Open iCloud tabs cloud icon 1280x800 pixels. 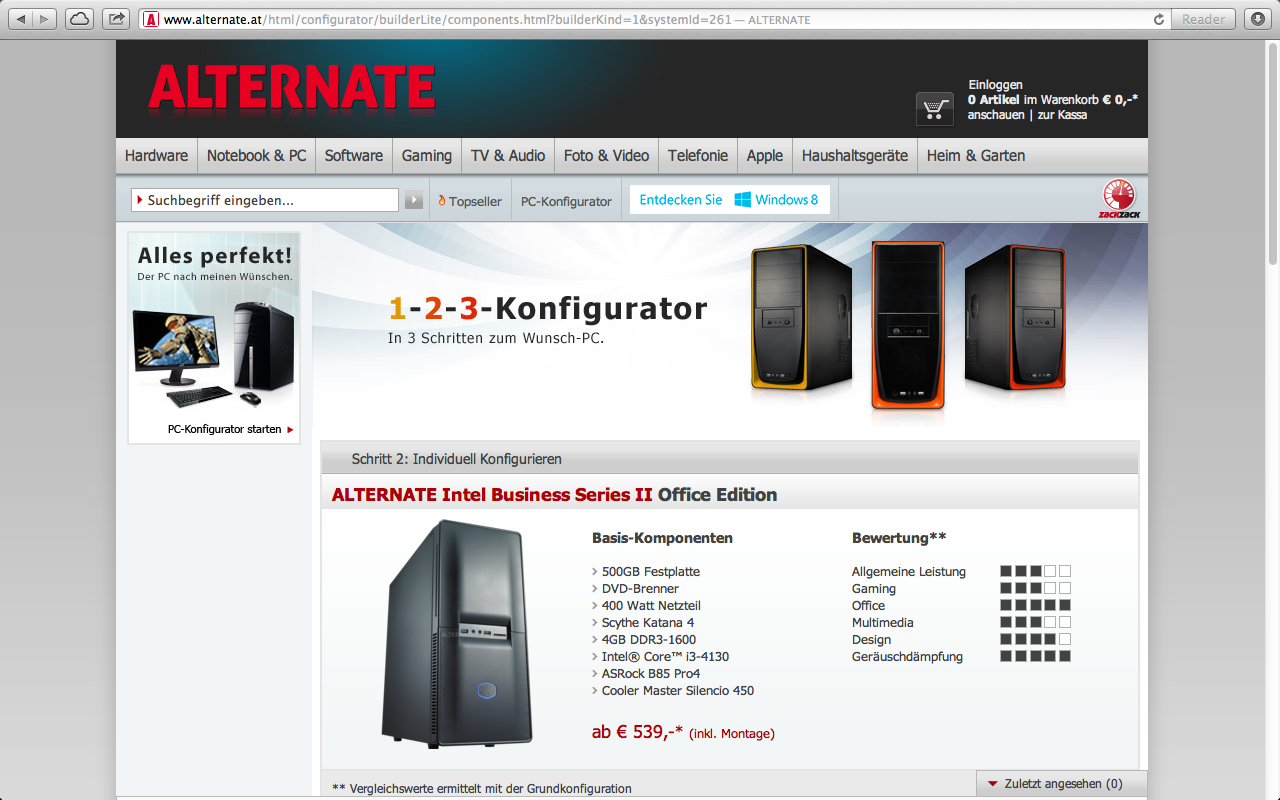coord(80,19)
